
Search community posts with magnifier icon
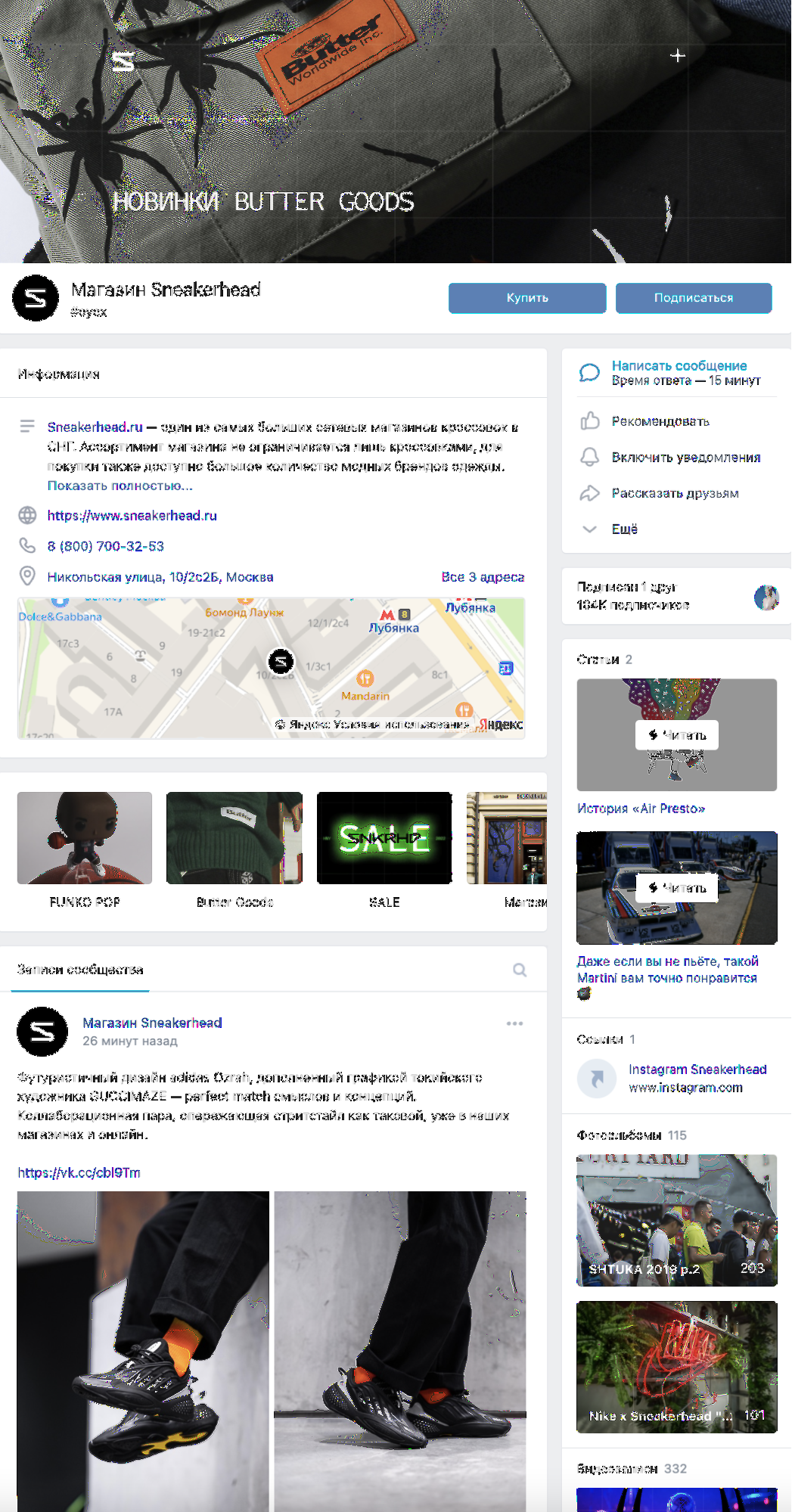(520, 970)
